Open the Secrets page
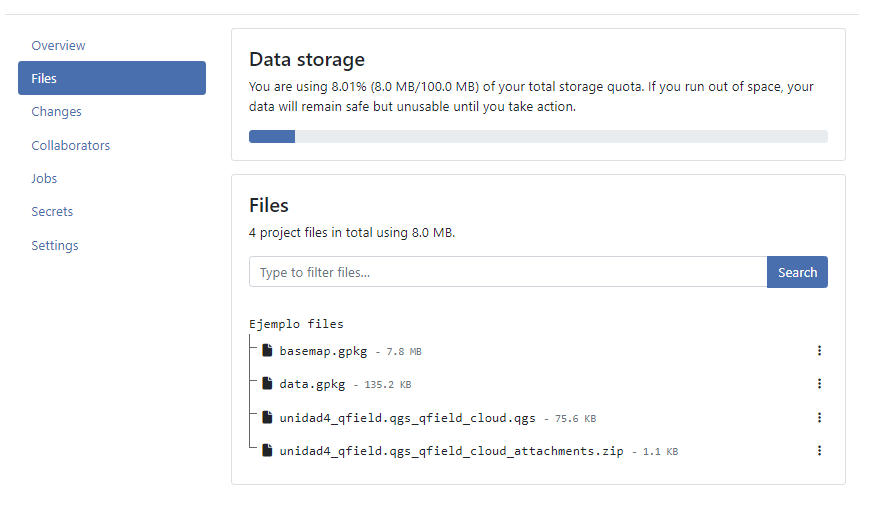Screen dimensions: 873x515 (x=52, y=212)
